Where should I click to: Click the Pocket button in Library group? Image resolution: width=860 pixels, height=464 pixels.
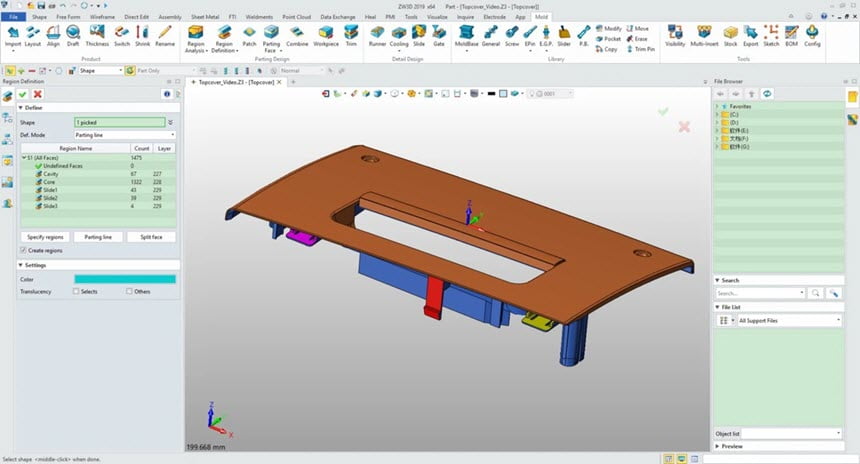[x=608, y=39]
